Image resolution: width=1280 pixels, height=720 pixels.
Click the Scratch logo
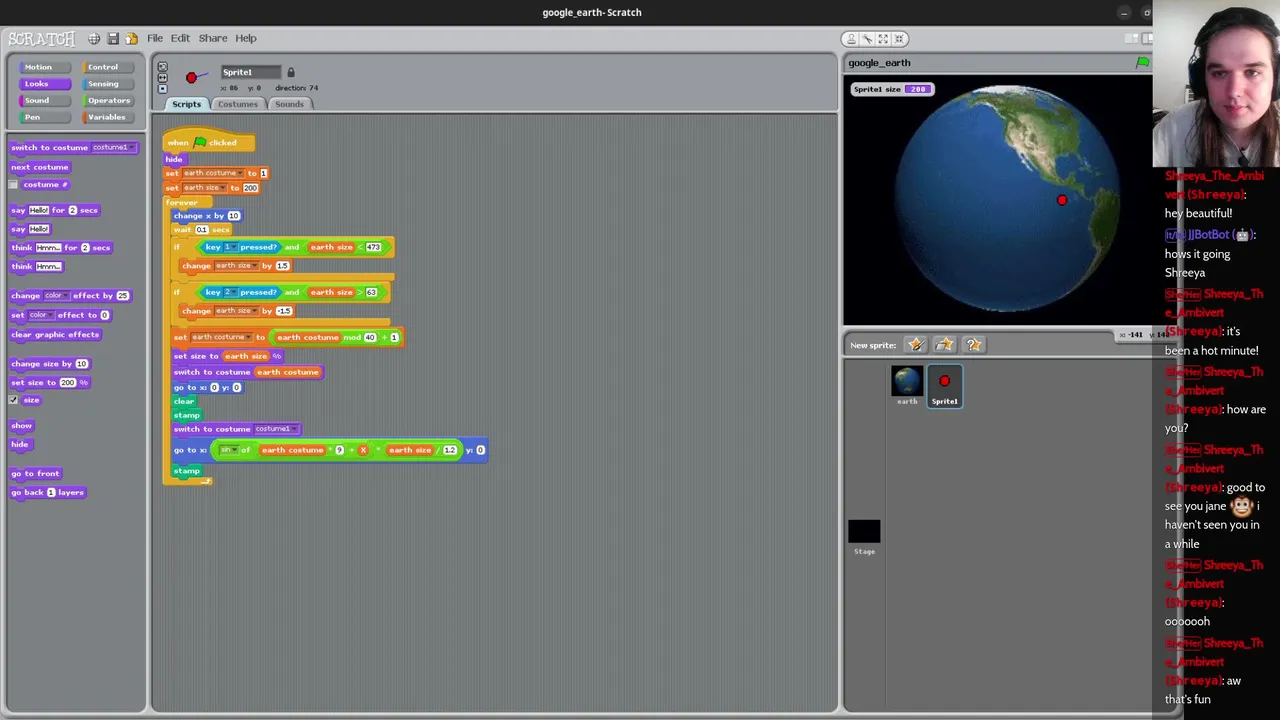coord(41,38)
